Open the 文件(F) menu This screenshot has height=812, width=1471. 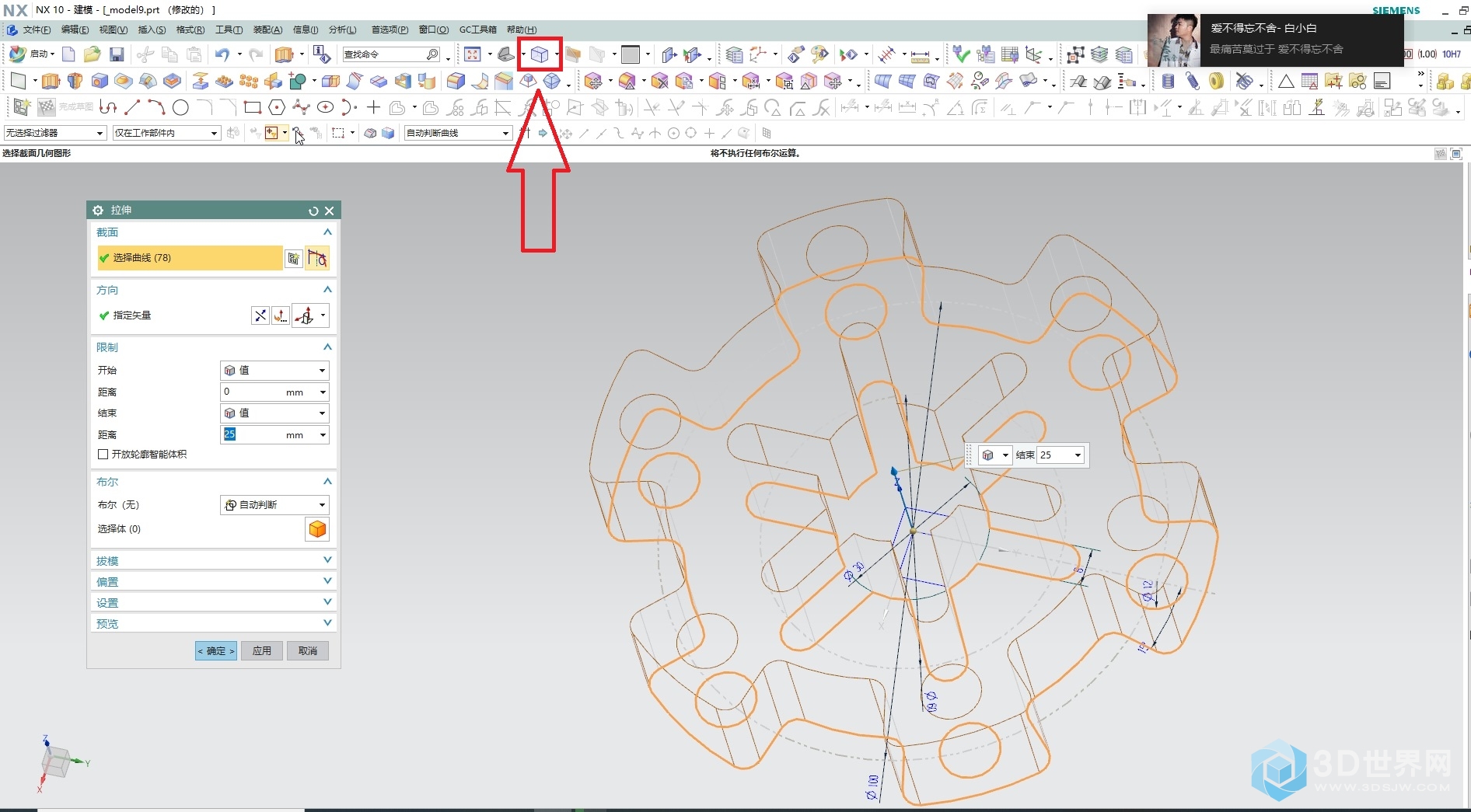click(37, 30)
